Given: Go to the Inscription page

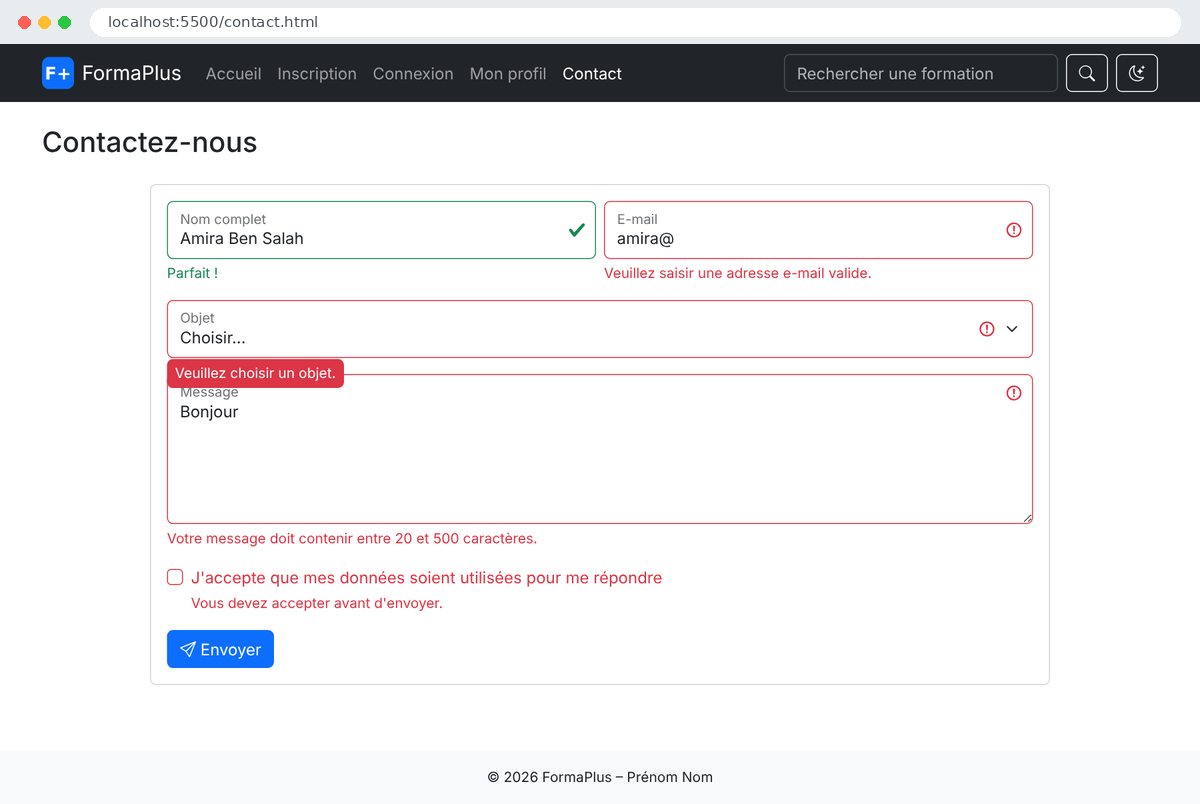Looking at the screenshot, I should [x=317, y=73].
